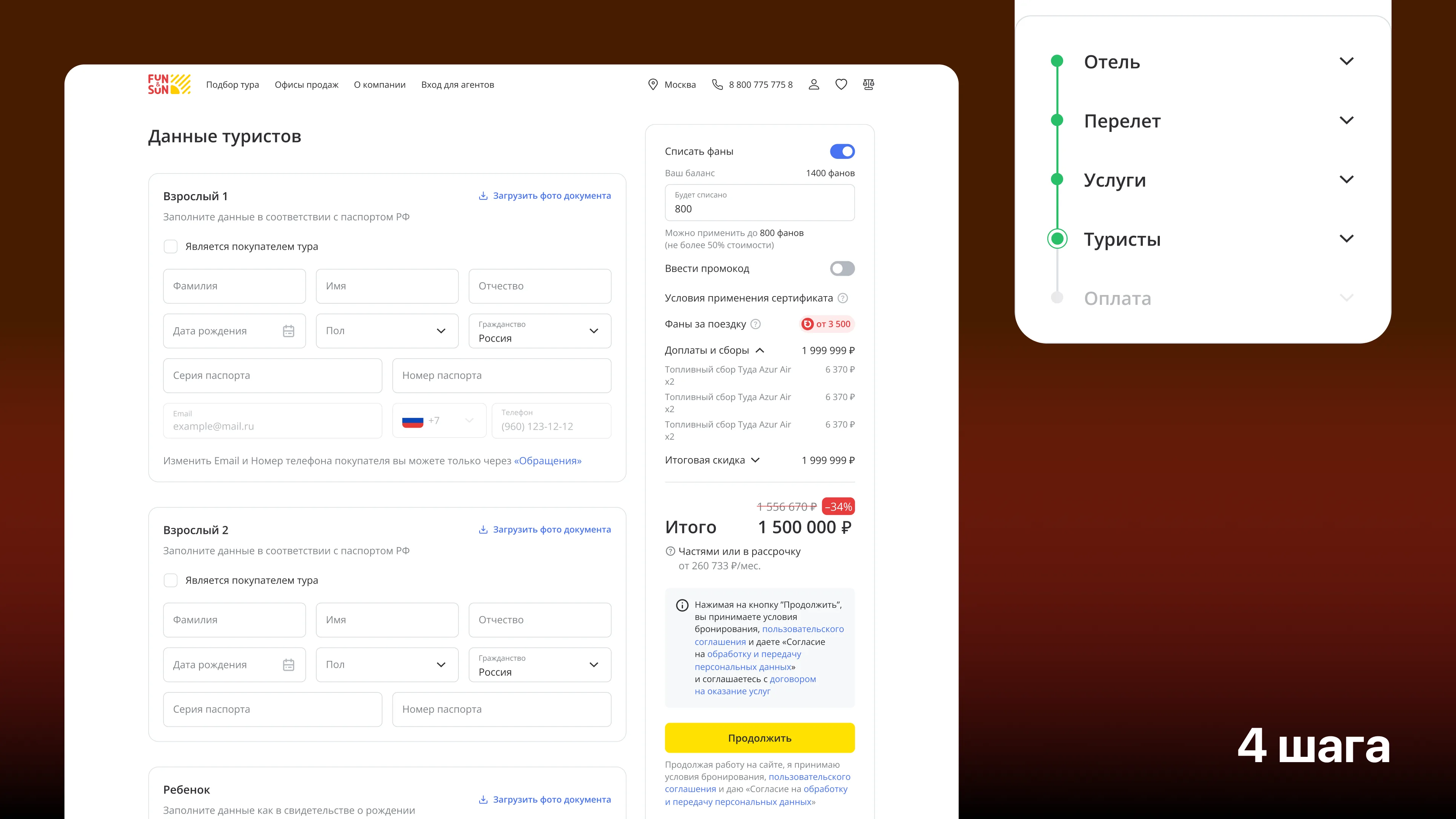Expand the Перелет step chevron
This screenshot has height=819, width=1456.
pyautogui.click(x=1347, y=121)
